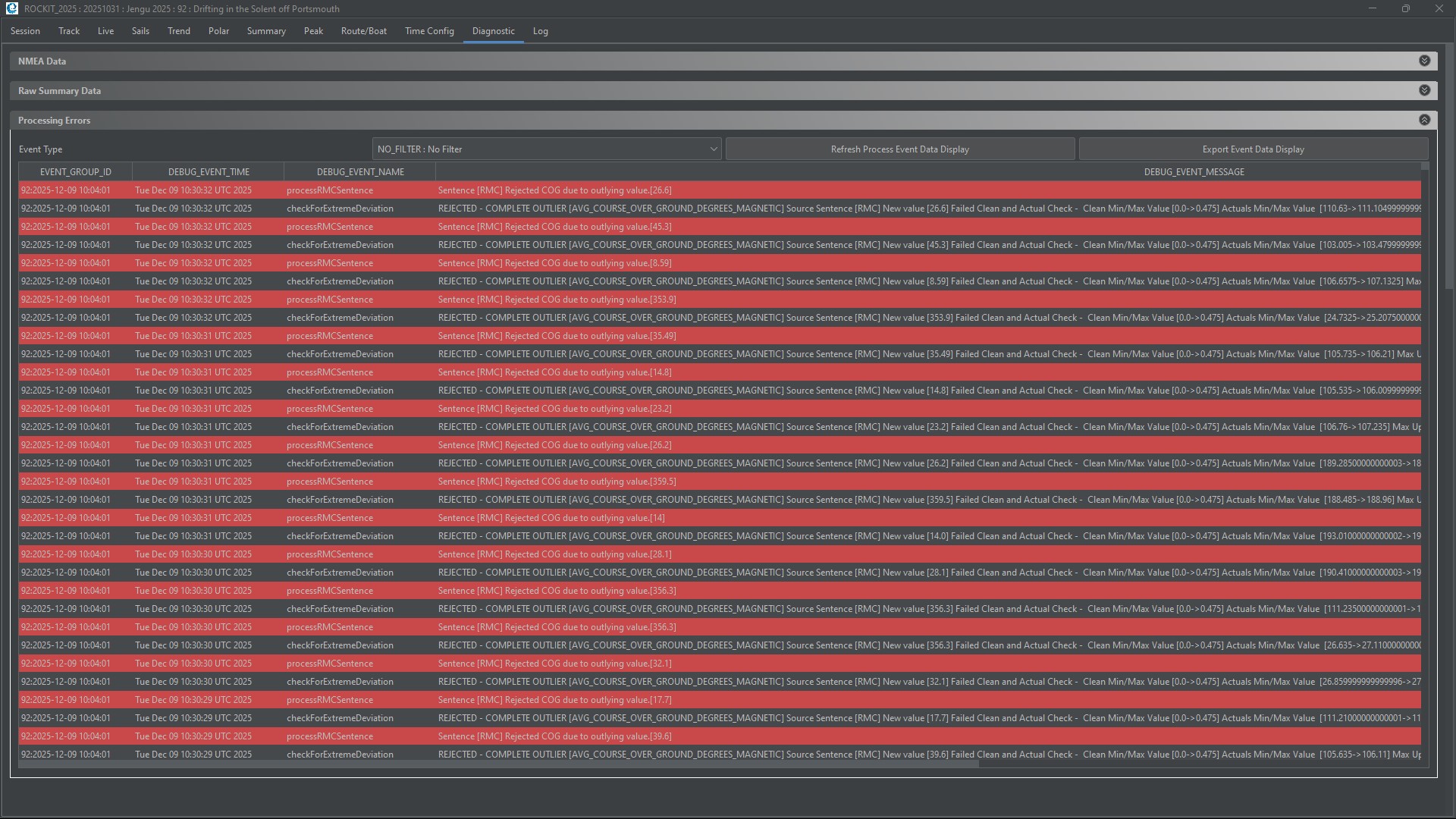Viewport: 1456px width, 819px height.
Task: Sort by EVENT_GROUP_ID column header
Action: (75, 172)
